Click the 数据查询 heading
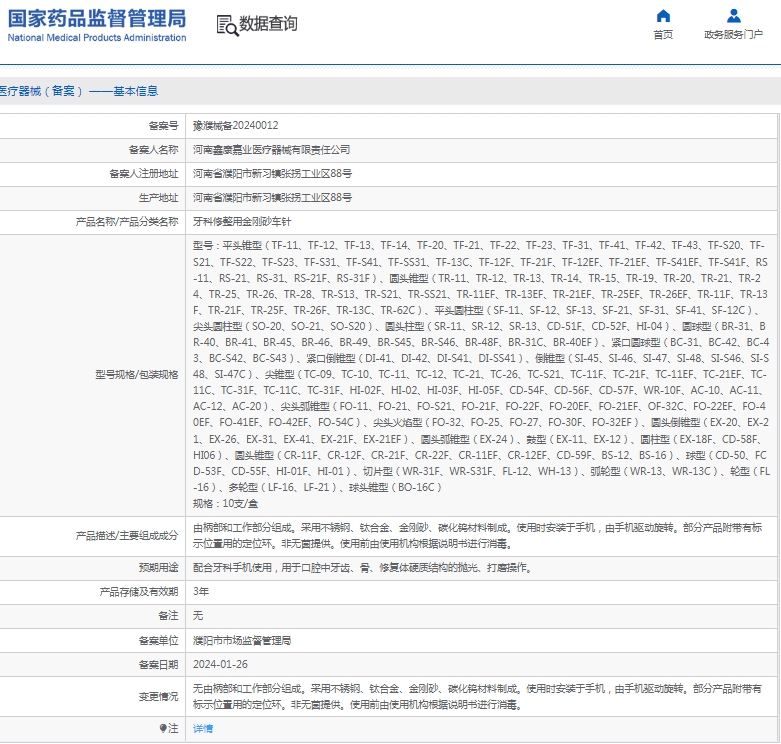The height and width of the screenshot is (744, 781). [268, 24]
